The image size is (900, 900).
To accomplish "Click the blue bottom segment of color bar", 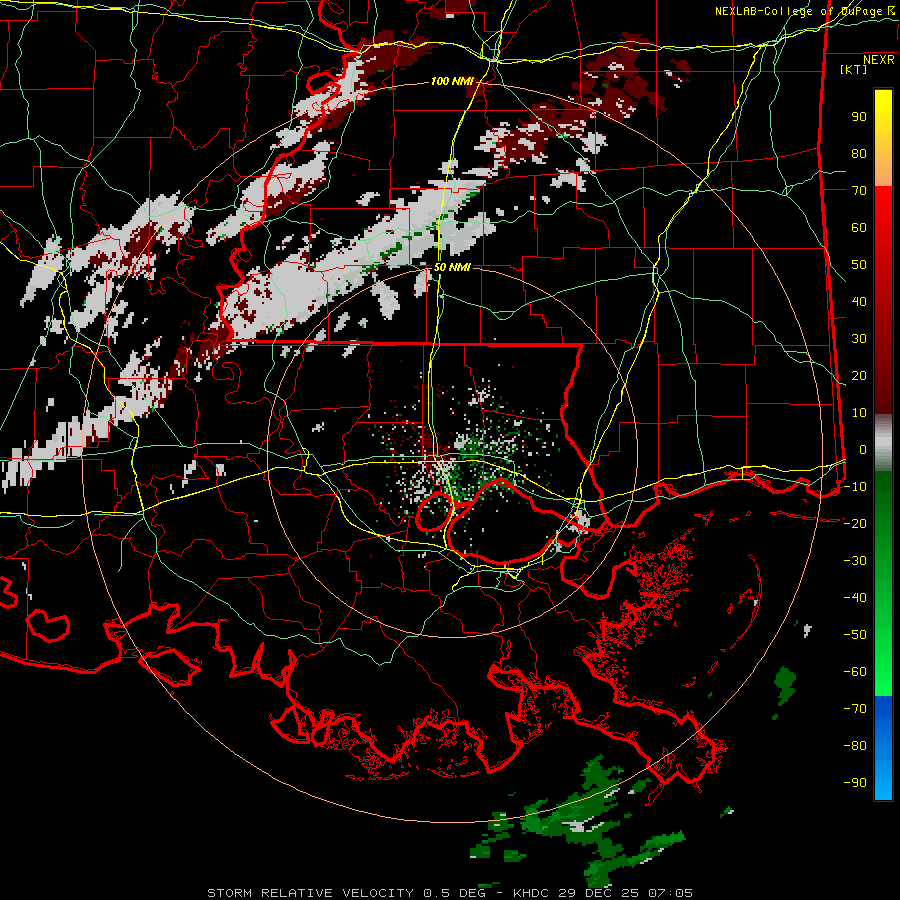I will click(883, 747).
